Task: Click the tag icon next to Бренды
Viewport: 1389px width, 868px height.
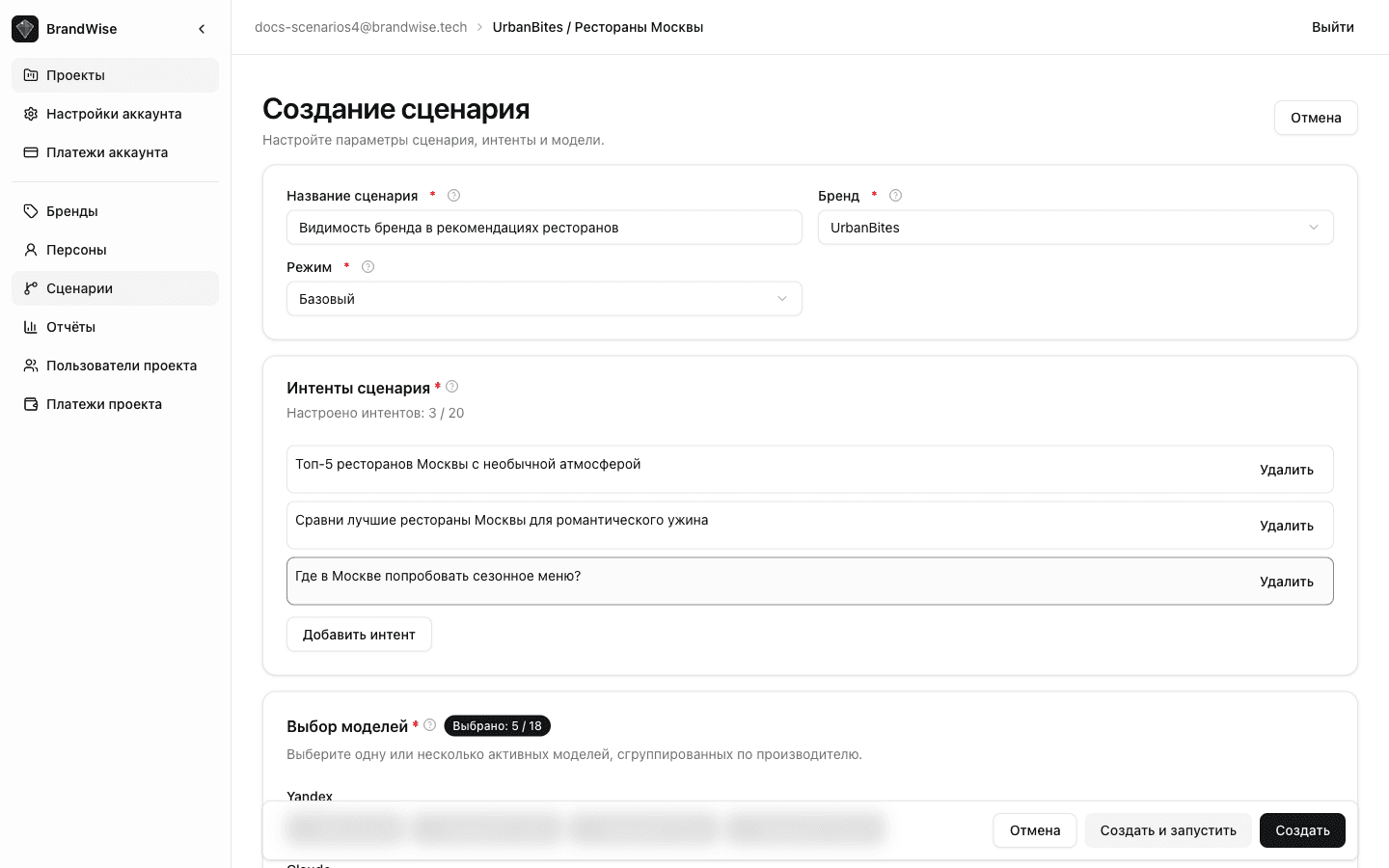Action: [30, 210]
